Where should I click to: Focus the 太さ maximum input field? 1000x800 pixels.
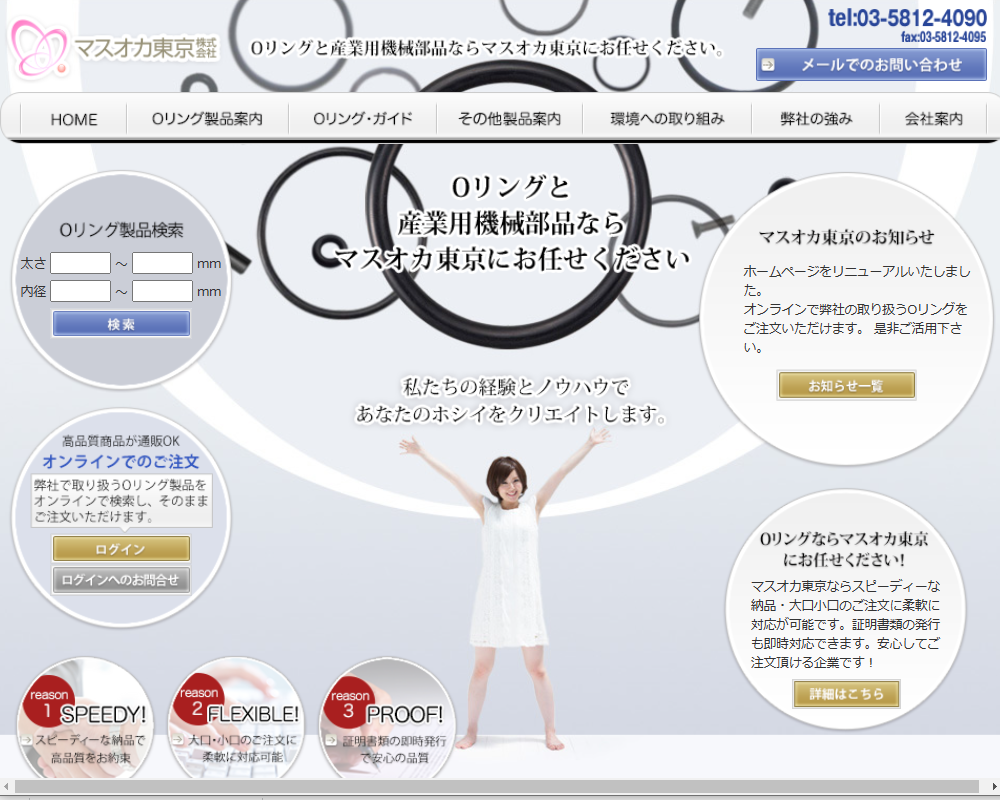coord(162,263)
